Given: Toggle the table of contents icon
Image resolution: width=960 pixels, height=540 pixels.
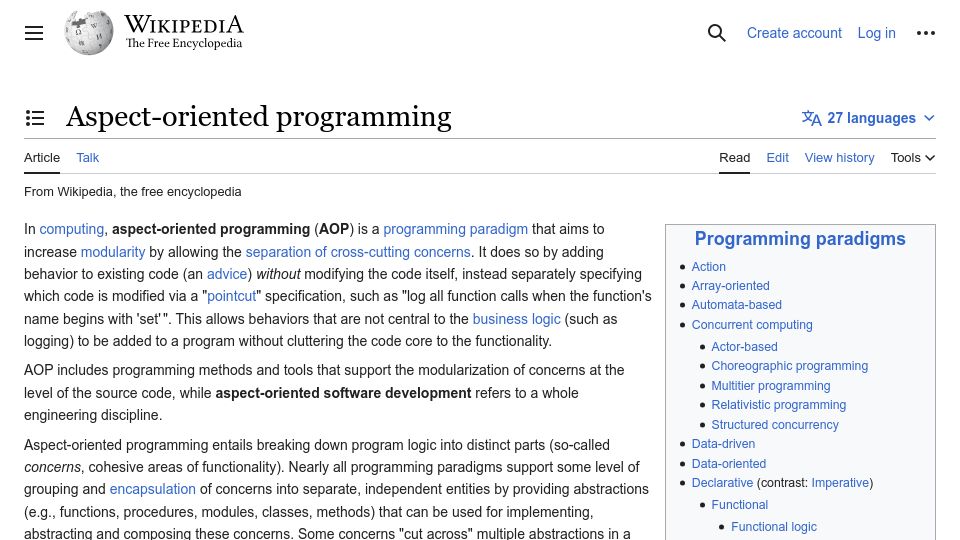Looking at the screenshot, I should pyautogui.click(x=35, y=118).
